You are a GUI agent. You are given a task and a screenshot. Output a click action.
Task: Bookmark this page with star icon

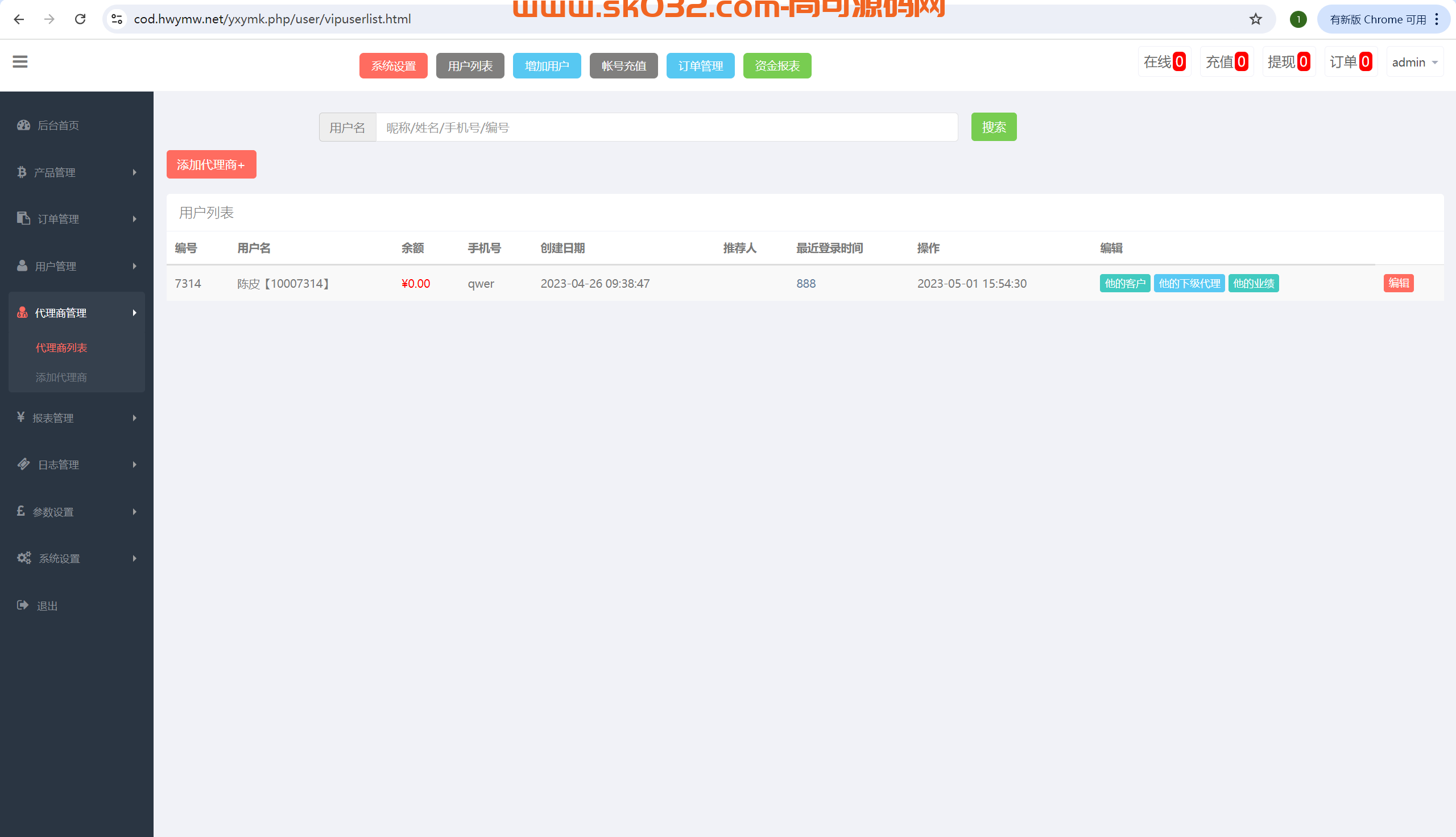pyautogui.click(x=1255, y=19)
